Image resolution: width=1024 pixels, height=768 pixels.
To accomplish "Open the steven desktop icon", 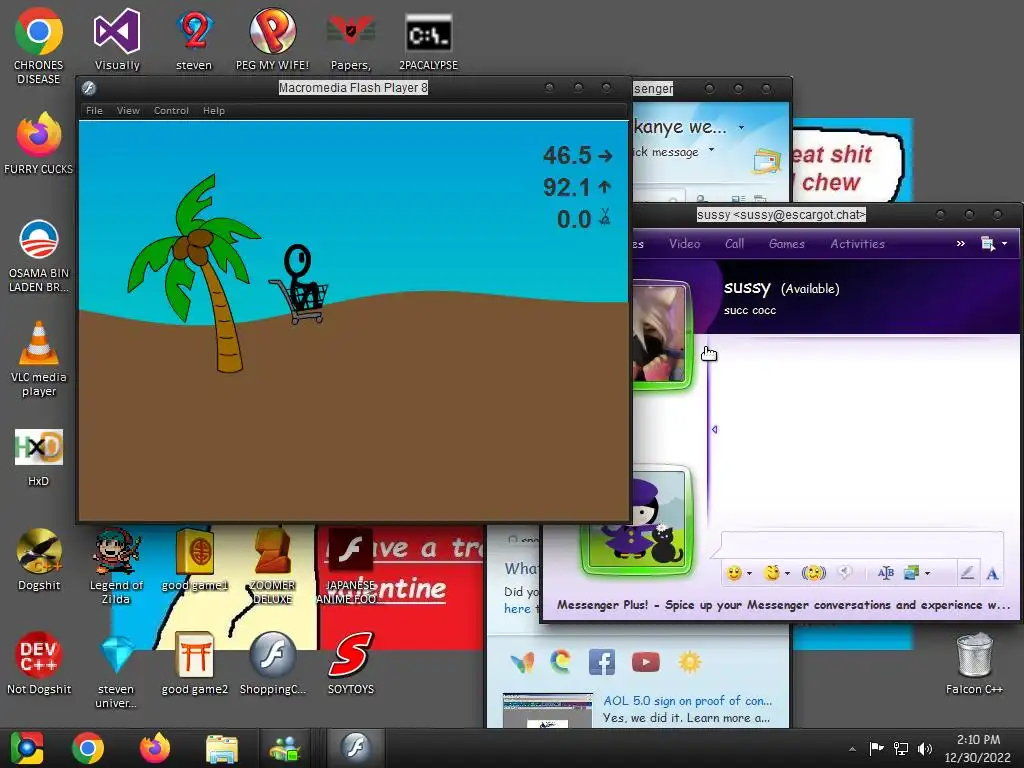I will (194, 39).
